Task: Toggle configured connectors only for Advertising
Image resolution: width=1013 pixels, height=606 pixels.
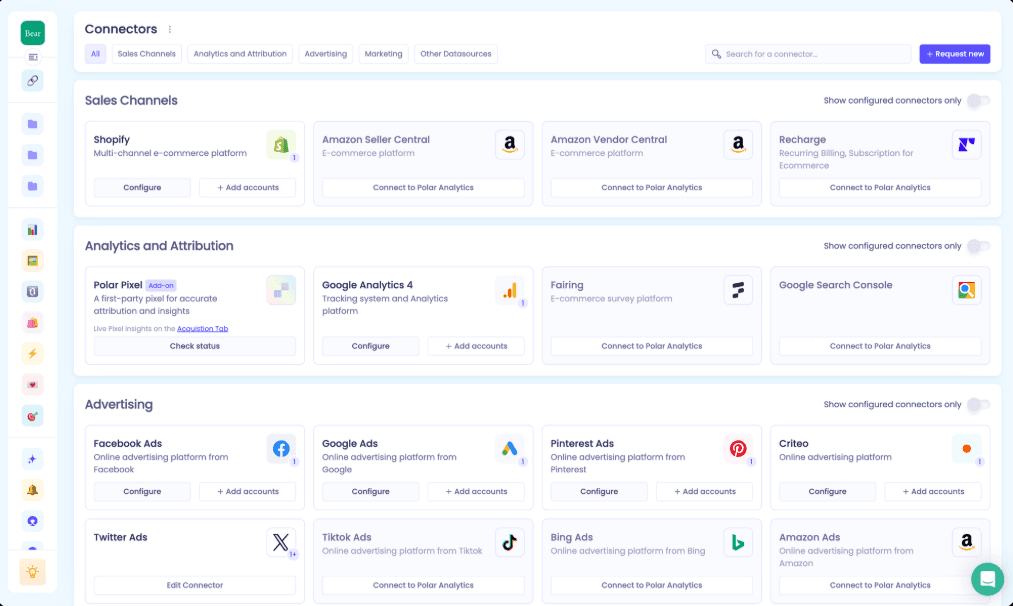Action: coord(978,404)
